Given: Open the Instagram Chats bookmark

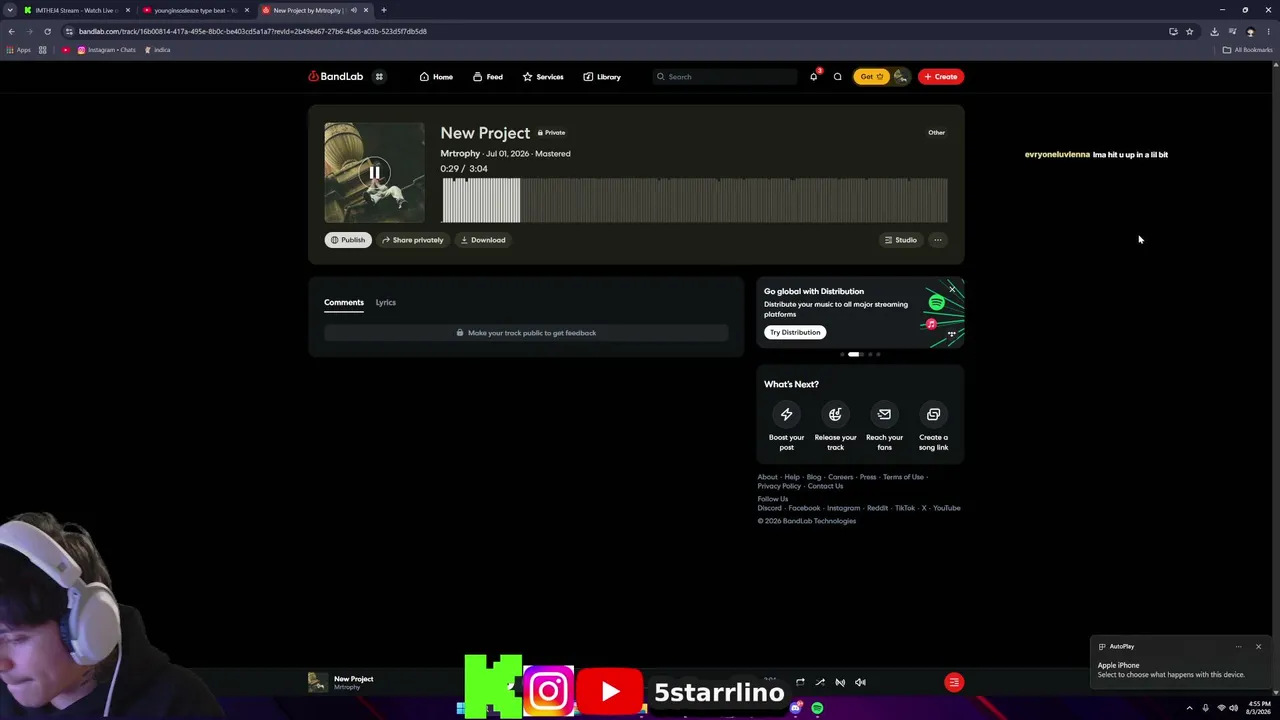Looking at the screenshot, I should coord(106,50).
